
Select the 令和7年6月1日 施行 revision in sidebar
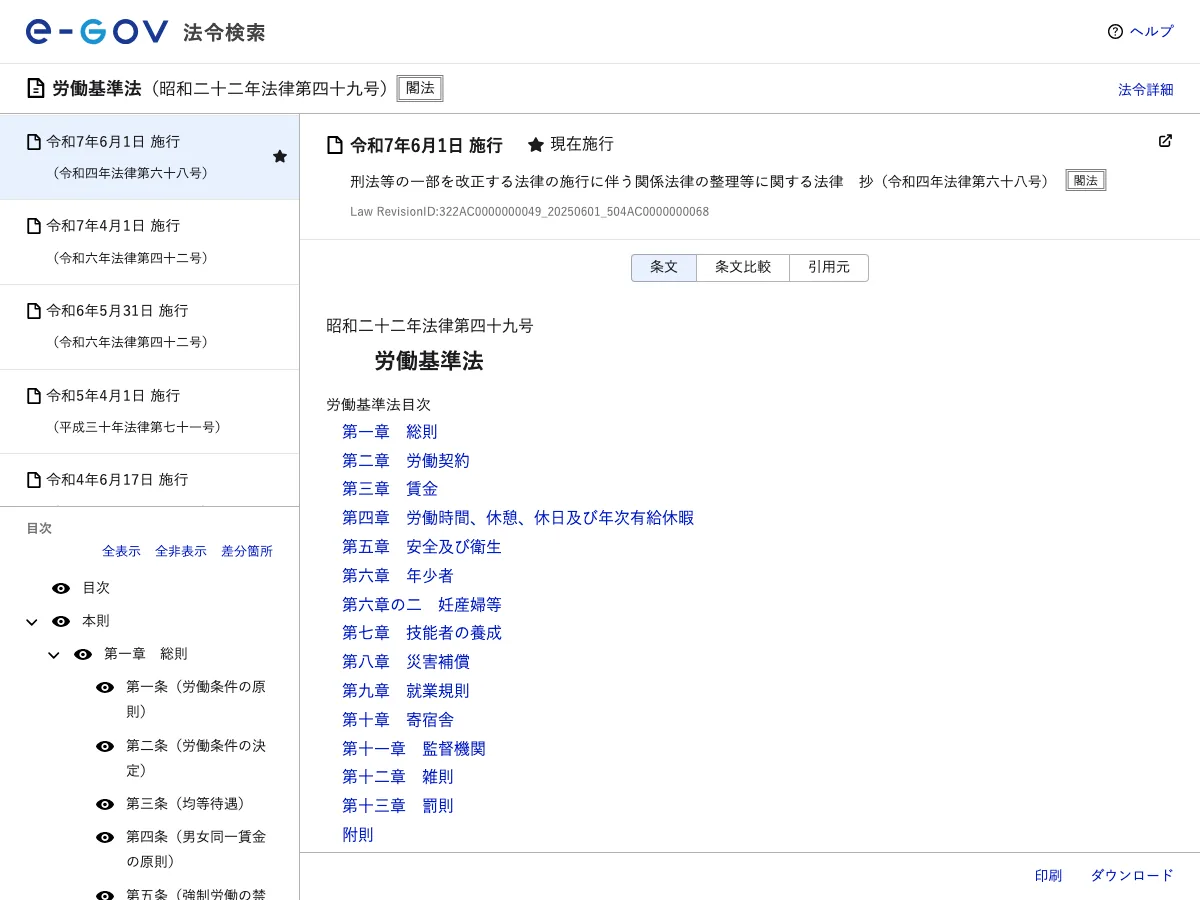(149, 157)
